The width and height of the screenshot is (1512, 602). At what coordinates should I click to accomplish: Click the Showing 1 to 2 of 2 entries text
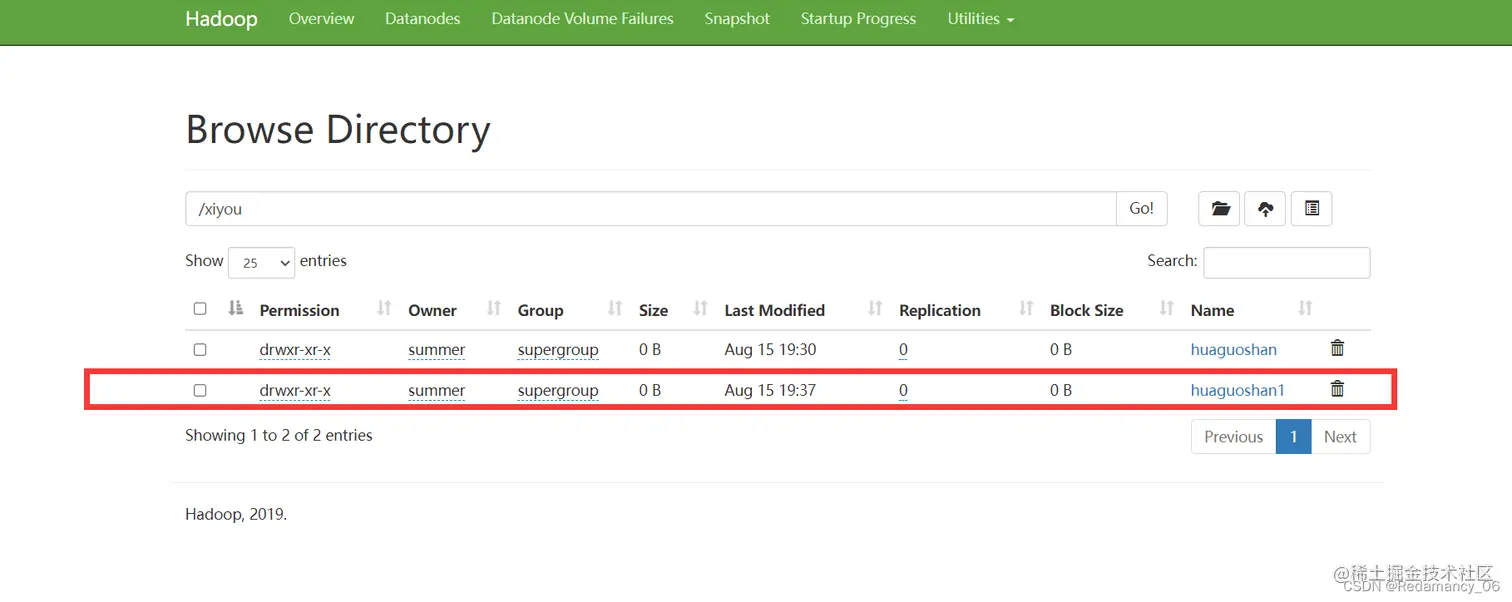[278, 435]
